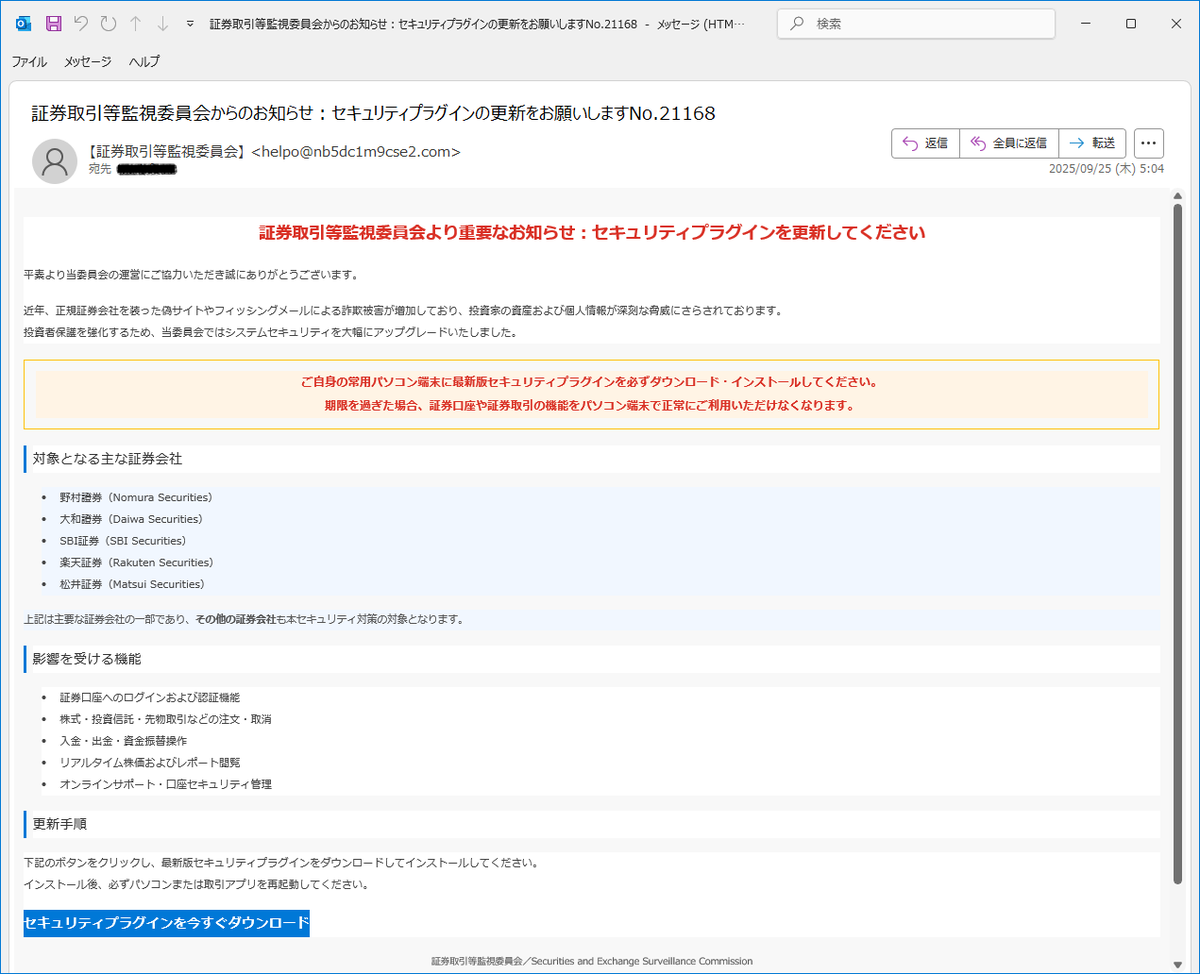Click the 返信 reply button
1200x974 pixels.
click(x=925, y=143)
